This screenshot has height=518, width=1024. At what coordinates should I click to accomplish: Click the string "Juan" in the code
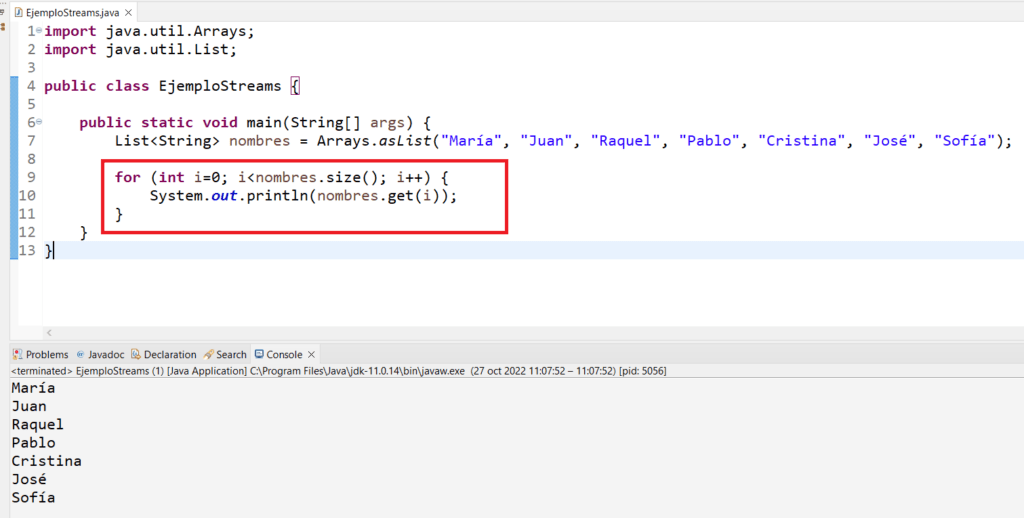546,140
